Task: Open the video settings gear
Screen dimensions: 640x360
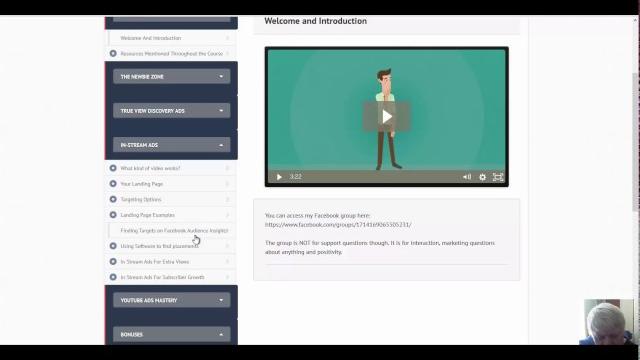Action: coord(482,177)
